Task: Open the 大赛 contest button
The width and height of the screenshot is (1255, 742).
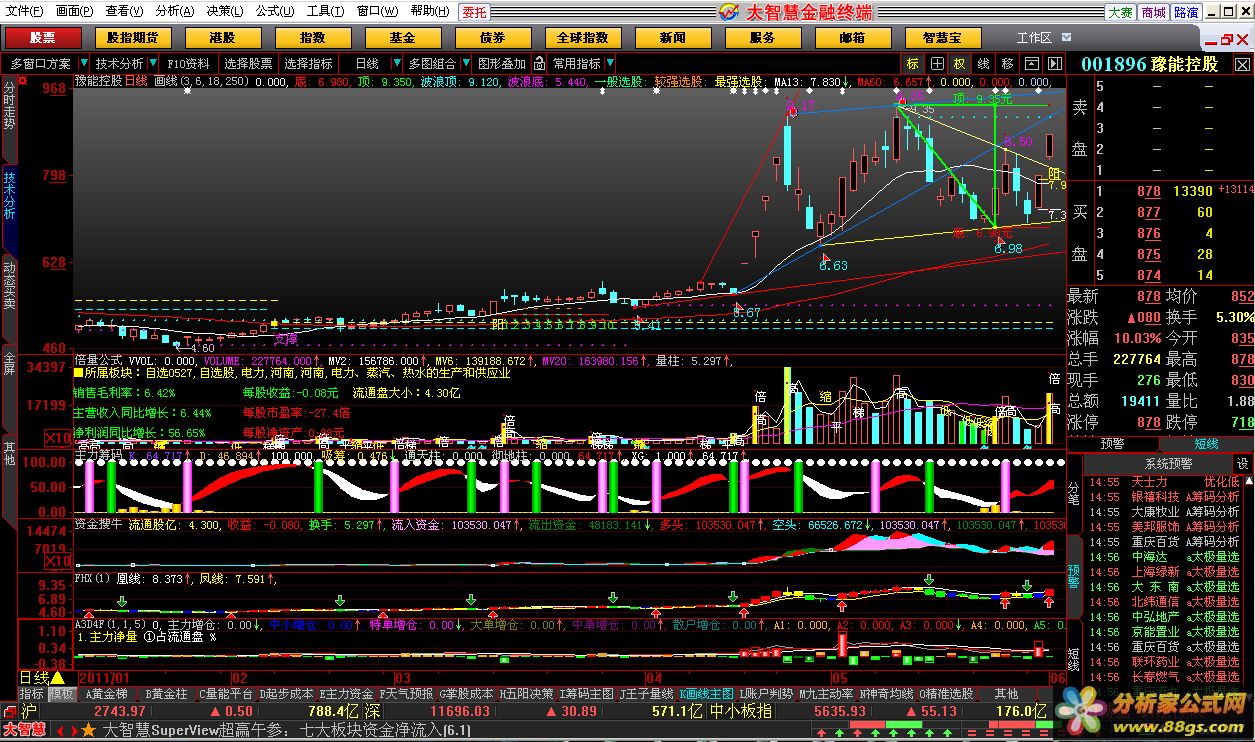Action: pos(1120,12)
